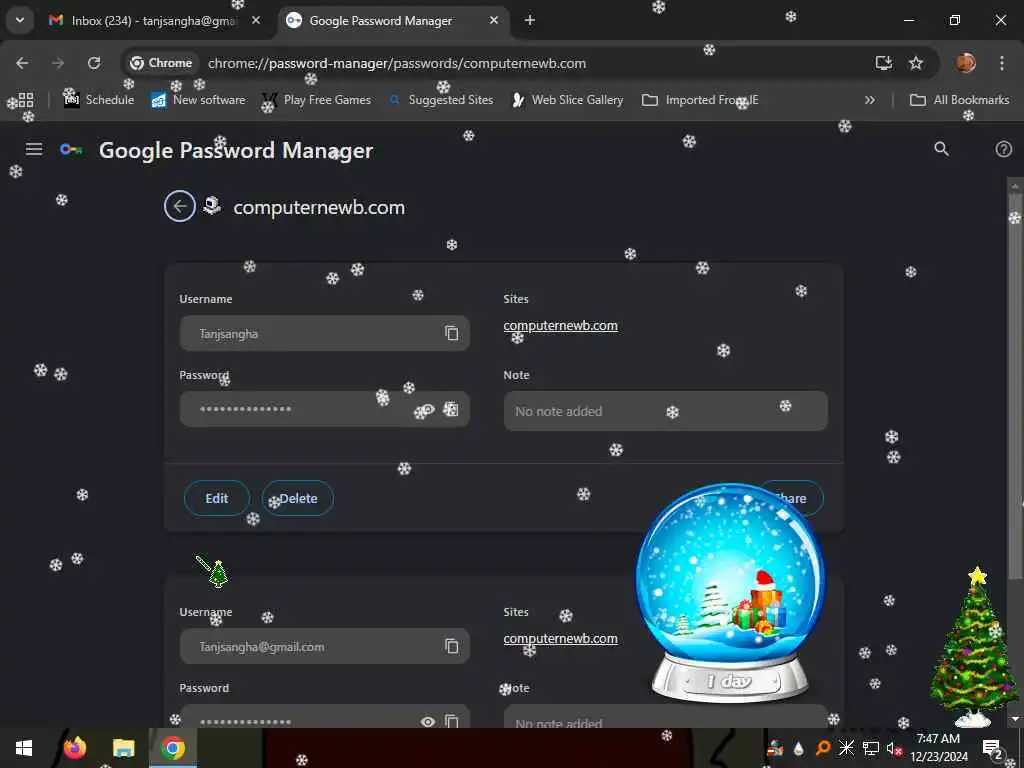
Task: Open the apps grid in bookmarks bar
Action: [25, 100]
